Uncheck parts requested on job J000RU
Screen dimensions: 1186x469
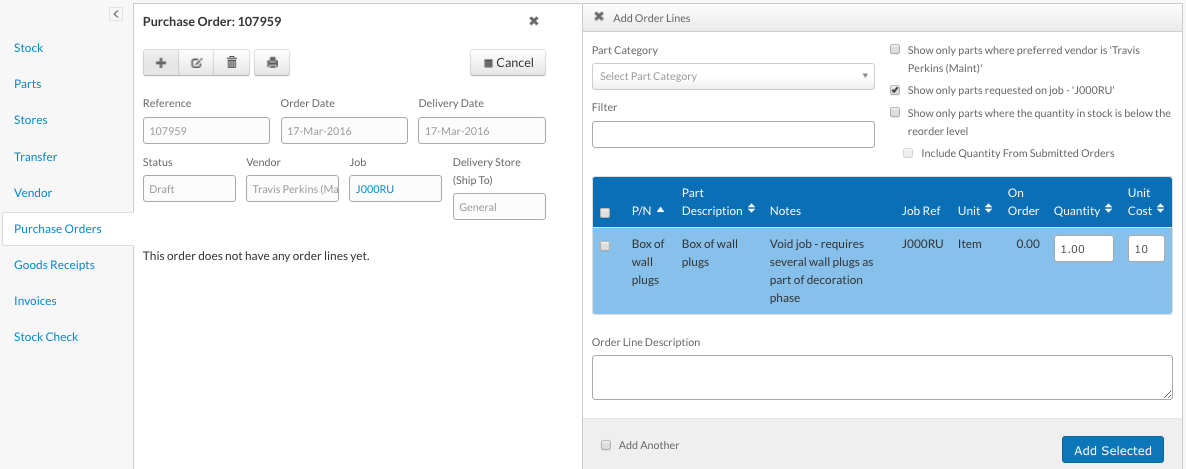pos(895,90)
